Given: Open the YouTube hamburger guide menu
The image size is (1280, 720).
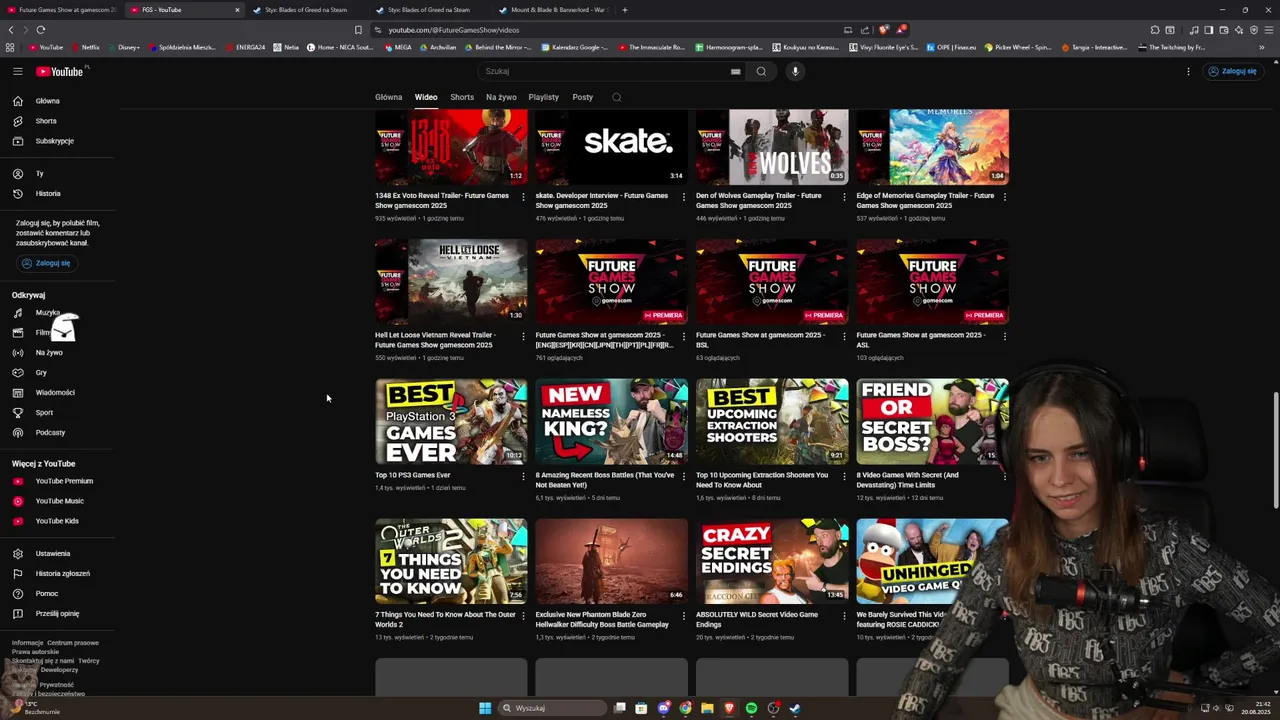Looking at the screenshot, I should coord(18,71).
